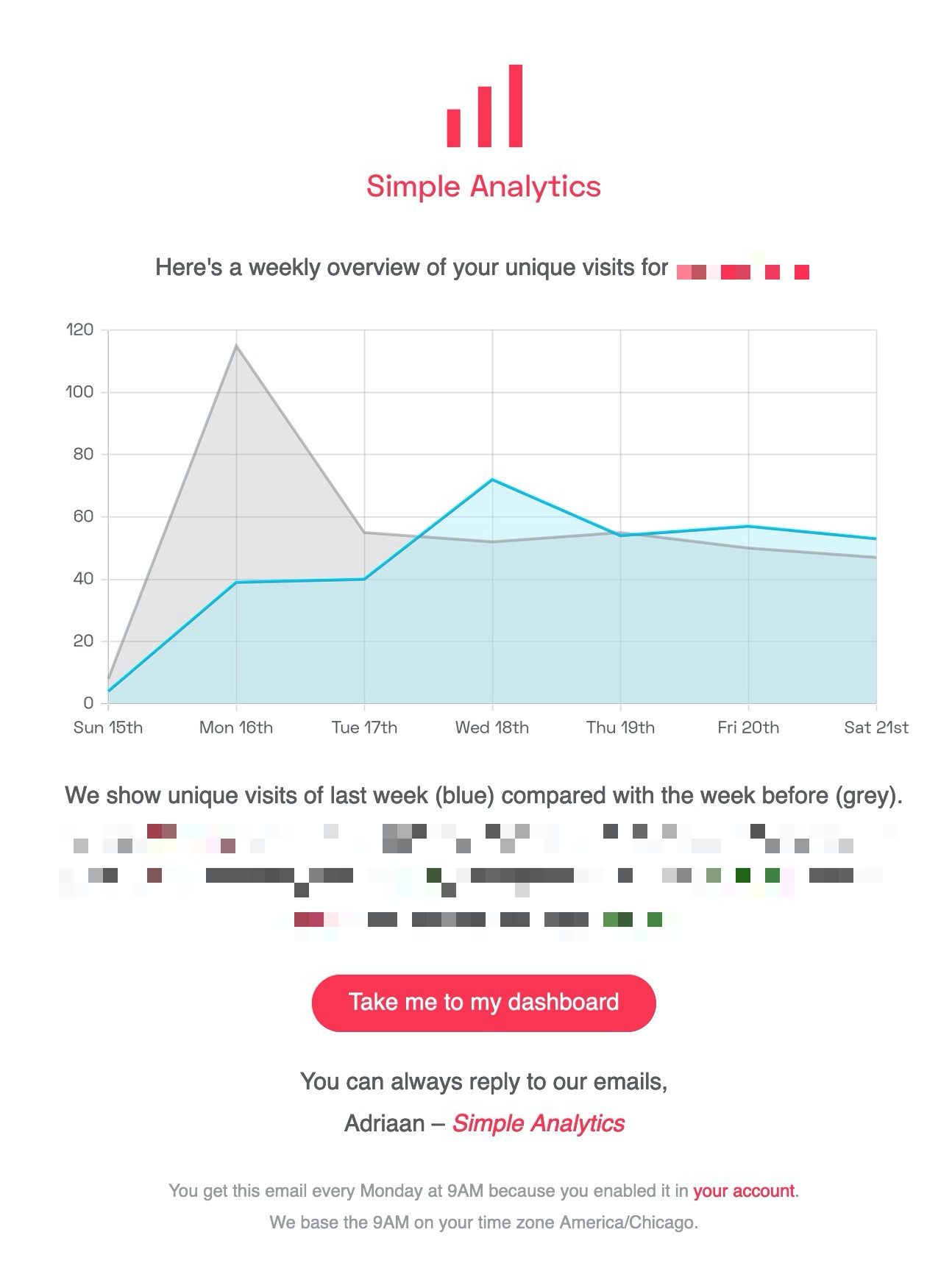Expand the chart's Sun 15th axis label
The height and width of the screenshot is (1277, 952).
coord(107,727)
